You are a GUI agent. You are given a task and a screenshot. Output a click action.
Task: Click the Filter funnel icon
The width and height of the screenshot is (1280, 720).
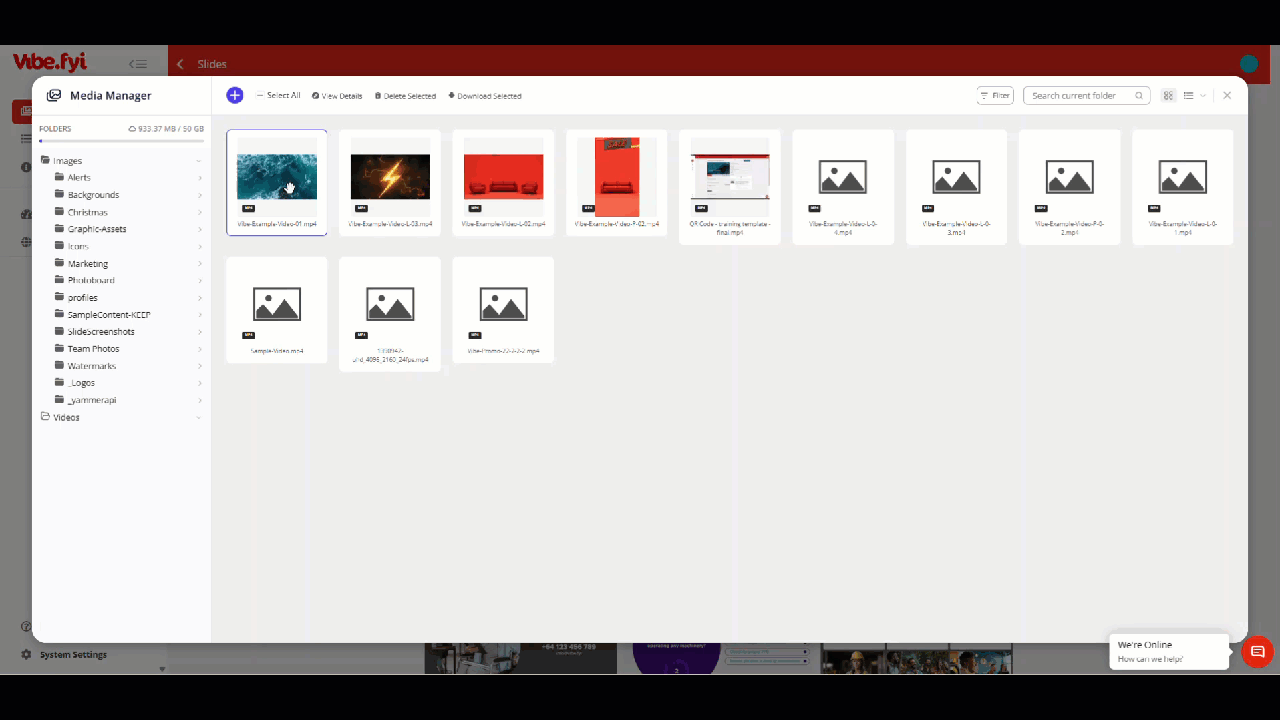(x=985, y=96)
